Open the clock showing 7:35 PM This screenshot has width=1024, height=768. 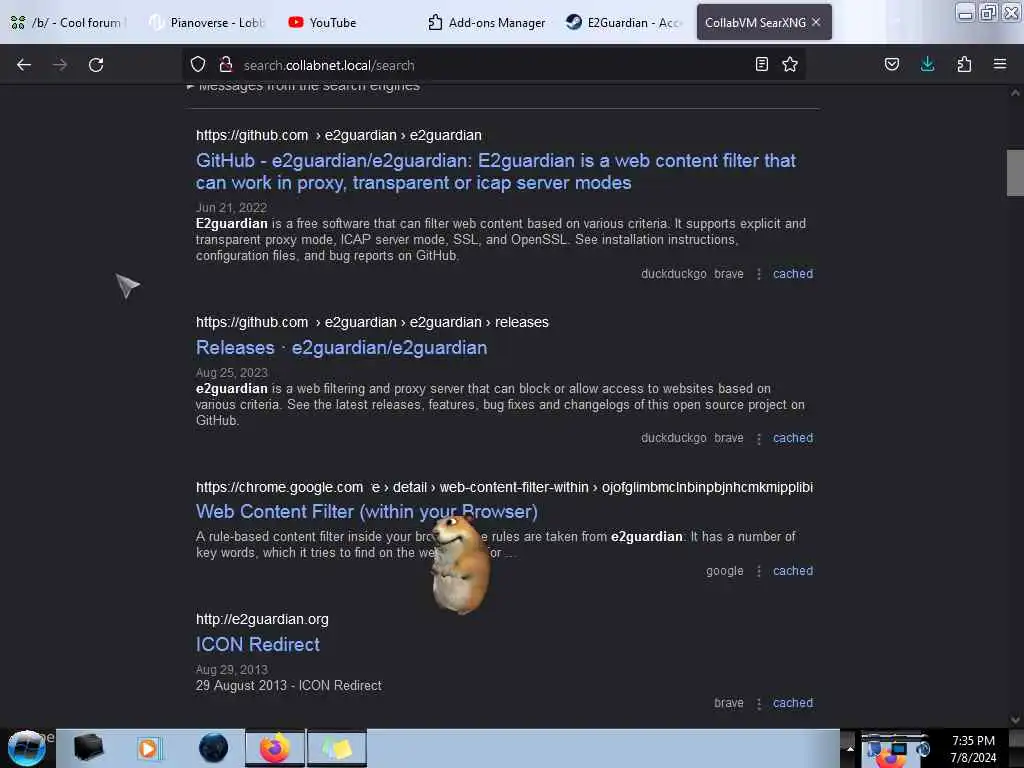[973, 749]
